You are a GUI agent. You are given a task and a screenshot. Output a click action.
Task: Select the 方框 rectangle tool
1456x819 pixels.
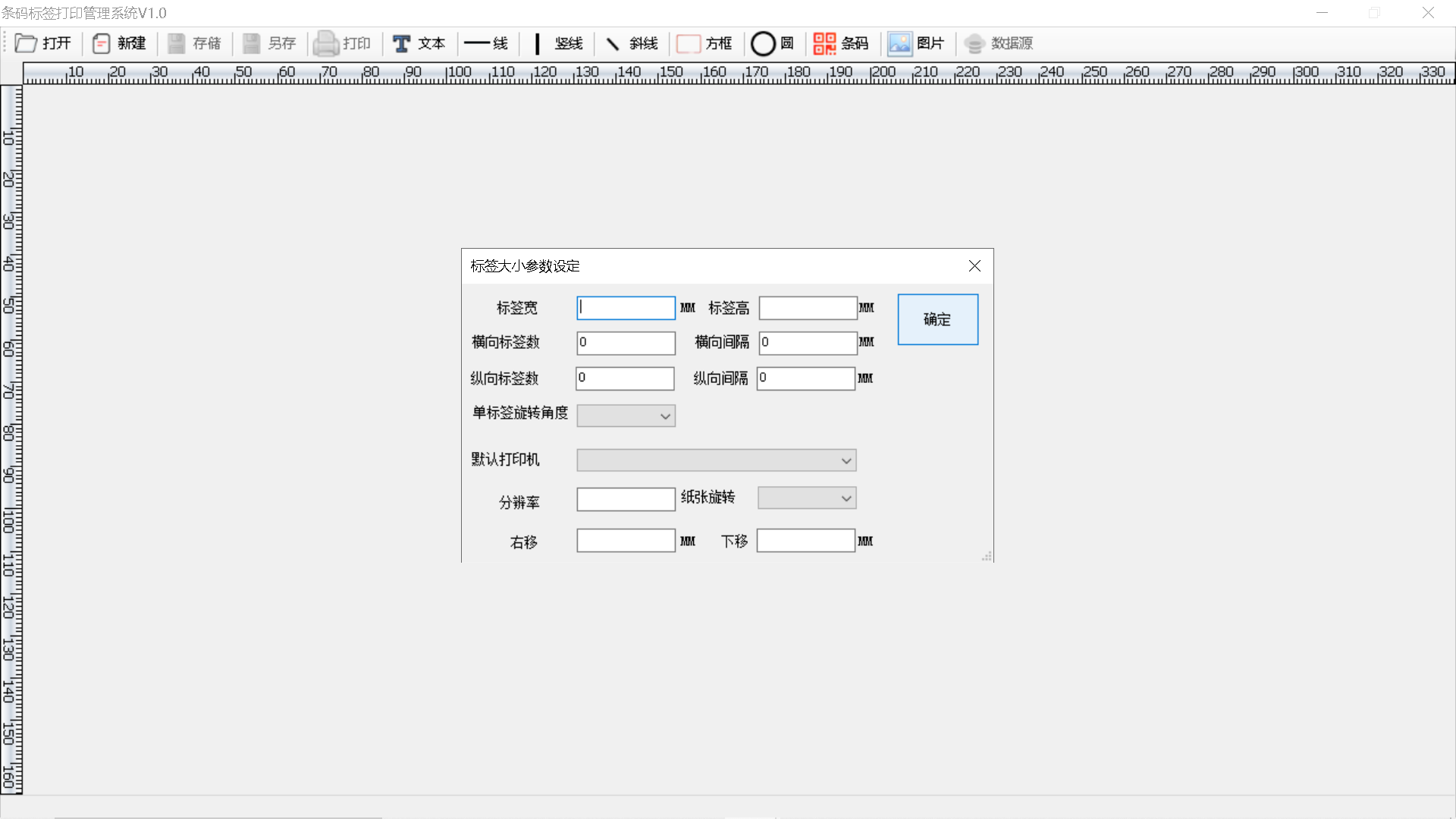(x=704, y=43)
